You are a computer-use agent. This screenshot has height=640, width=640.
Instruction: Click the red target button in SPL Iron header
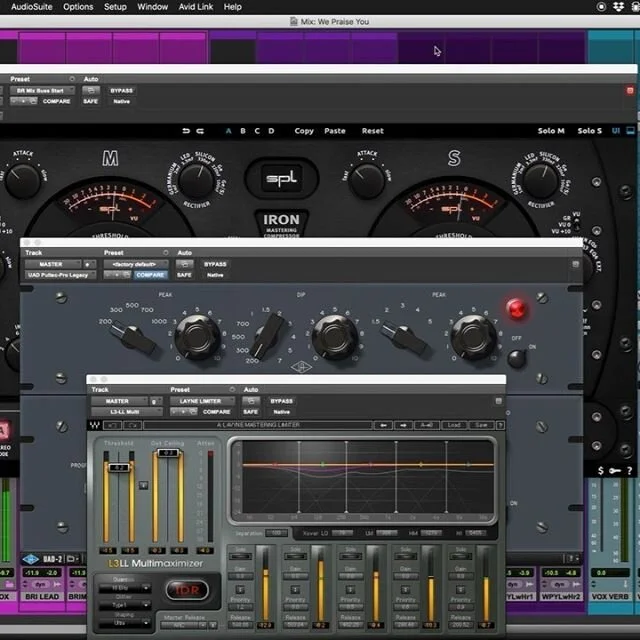point(630,91)
